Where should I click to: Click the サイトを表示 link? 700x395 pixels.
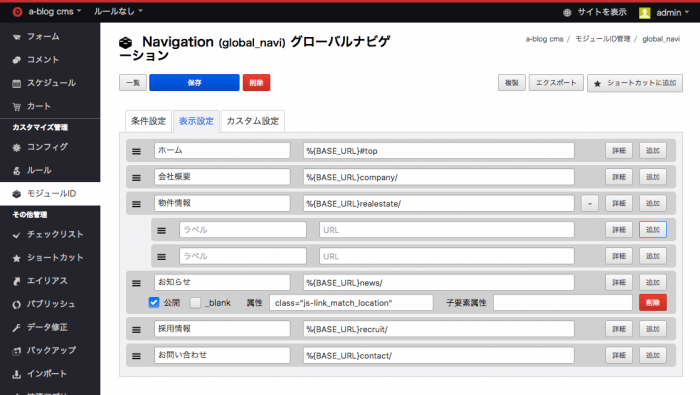point(602,12)
